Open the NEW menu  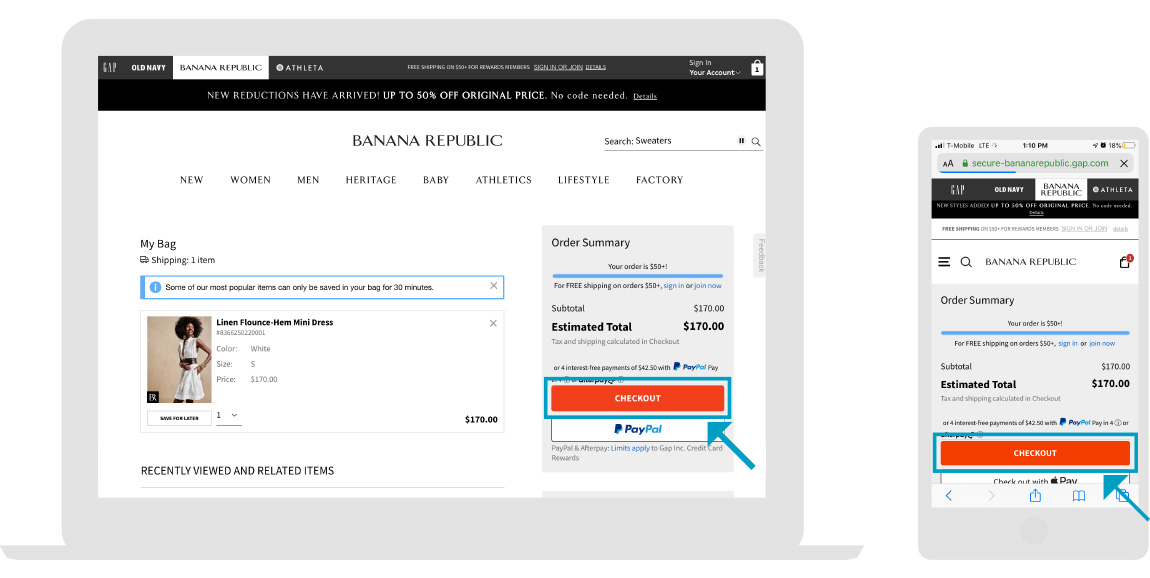191,180
